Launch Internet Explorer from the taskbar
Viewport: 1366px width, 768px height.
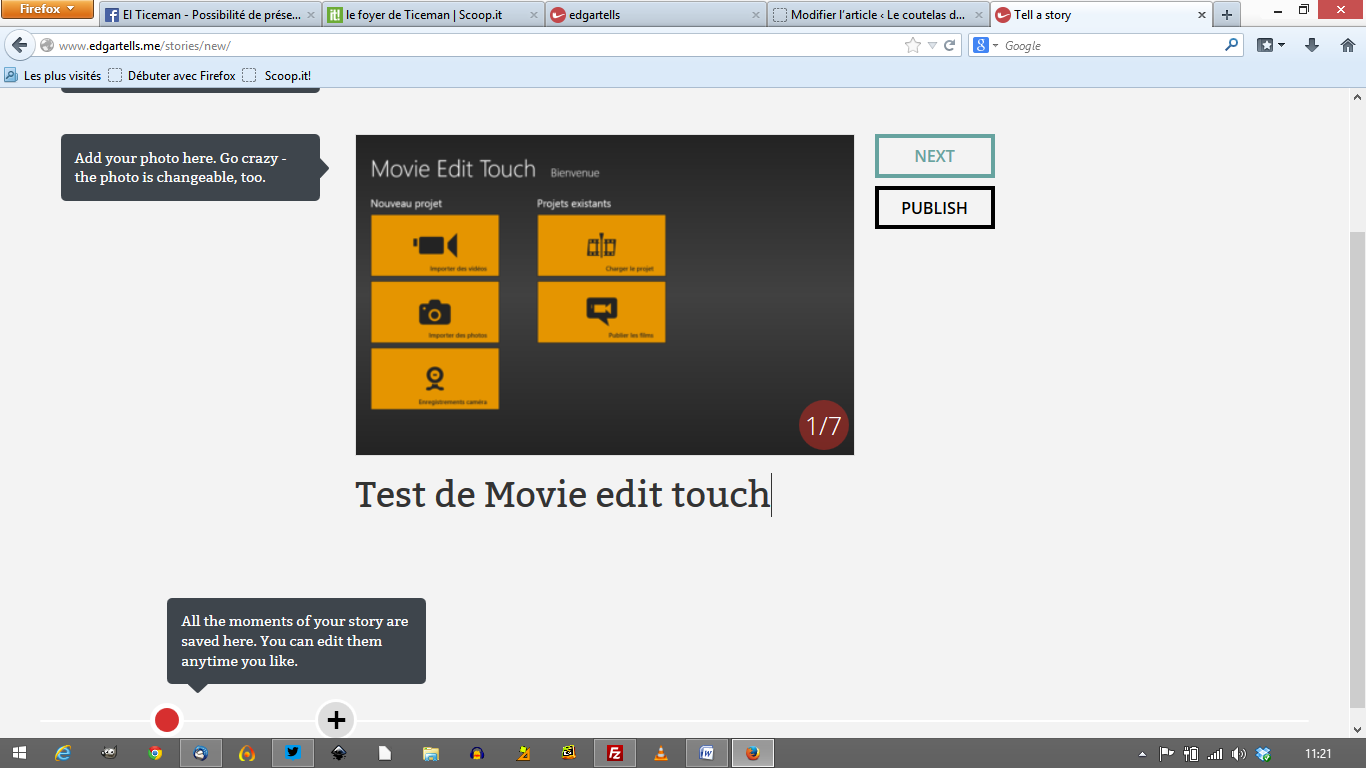(x=64, y=753)
